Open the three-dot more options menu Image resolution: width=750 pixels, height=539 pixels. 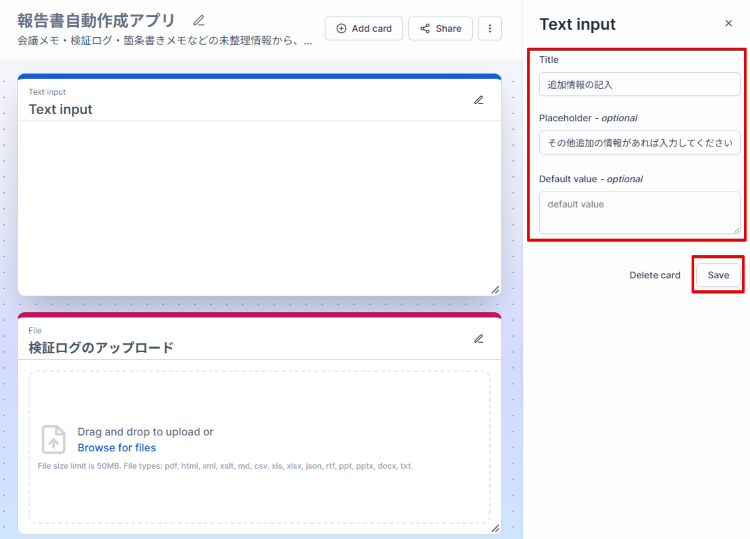490,29
